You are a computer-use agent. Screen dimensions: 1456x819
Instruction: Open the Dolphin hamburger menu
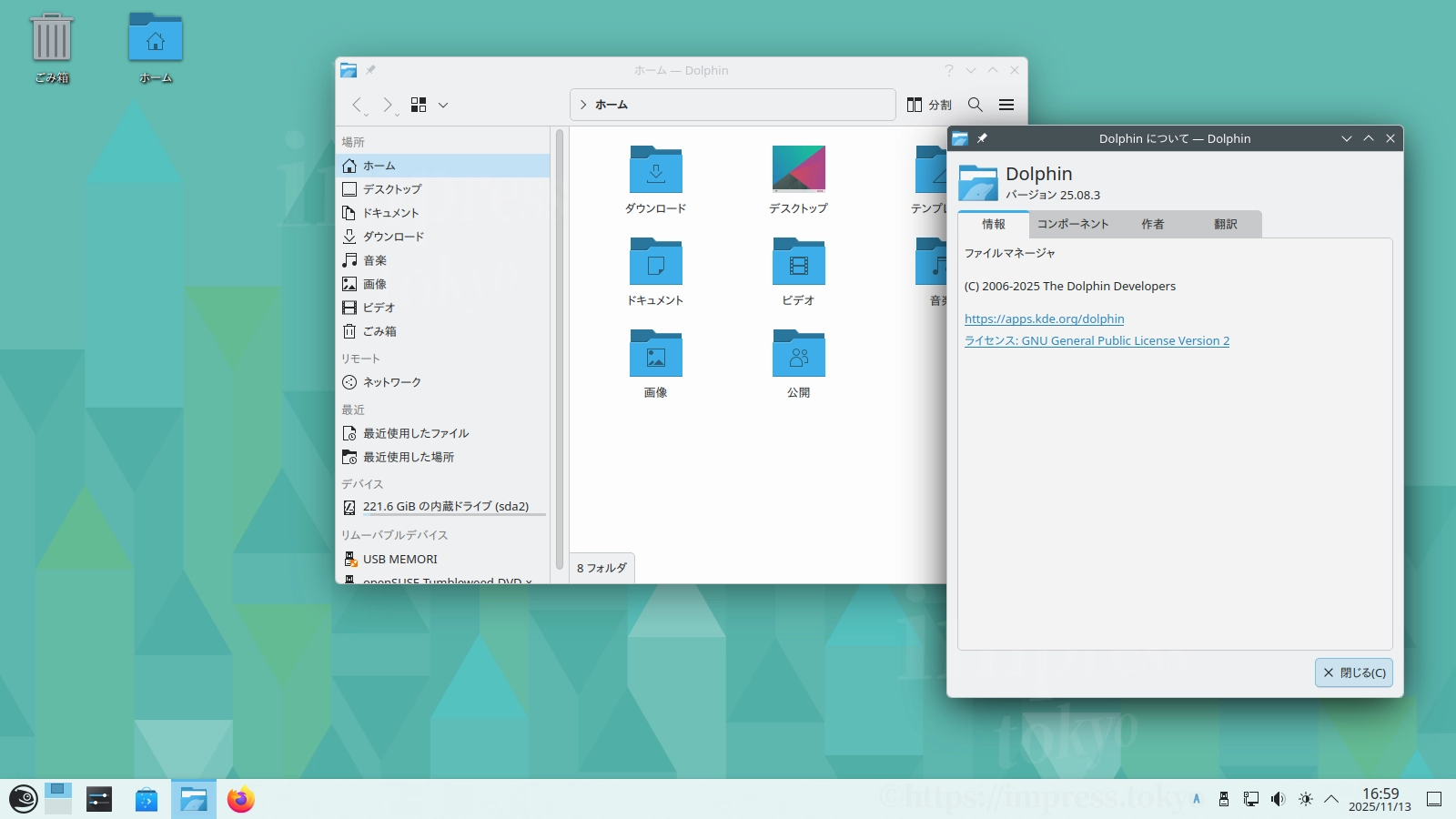[x=1006, y=105]
